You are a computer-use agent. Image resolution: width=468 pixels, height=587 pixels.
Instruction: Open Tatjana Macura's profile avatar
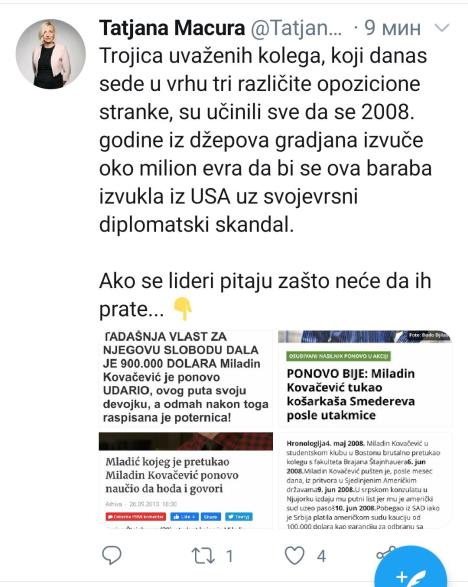coord(51,54)
